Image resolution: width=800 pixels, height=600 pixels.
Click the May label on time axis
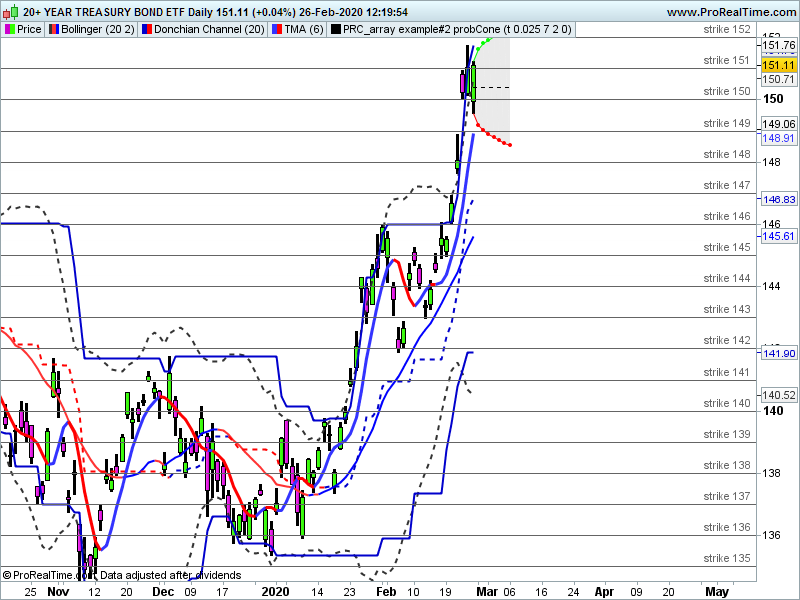click(x=717, y=592)
